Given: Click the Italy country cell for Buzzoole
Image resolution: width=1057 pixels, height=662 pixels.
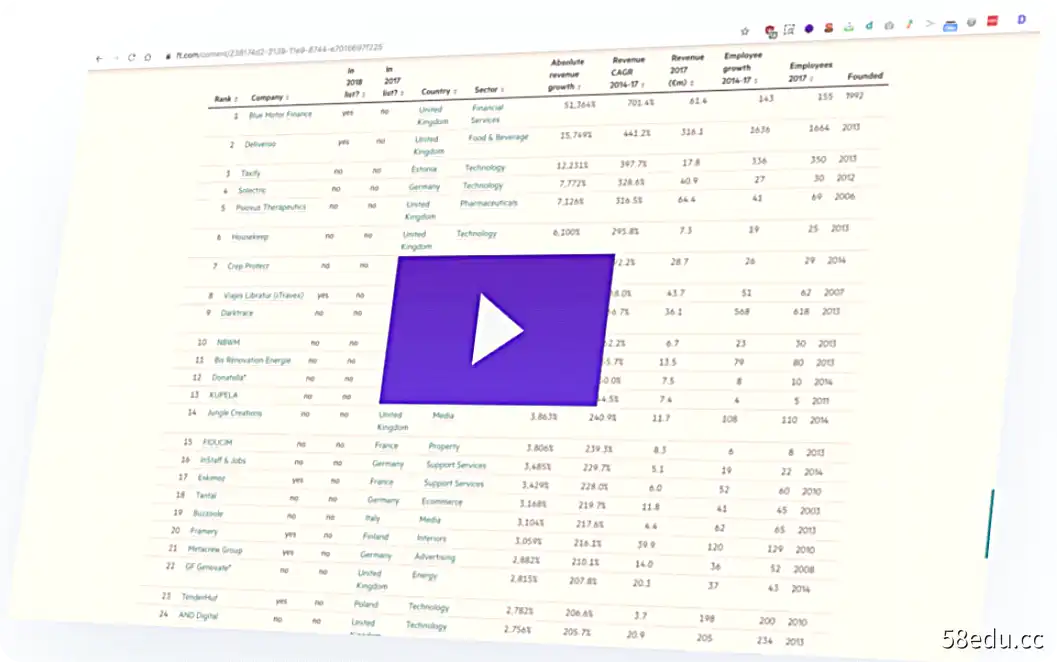Looking at the screenshot, I should point(373,518).
